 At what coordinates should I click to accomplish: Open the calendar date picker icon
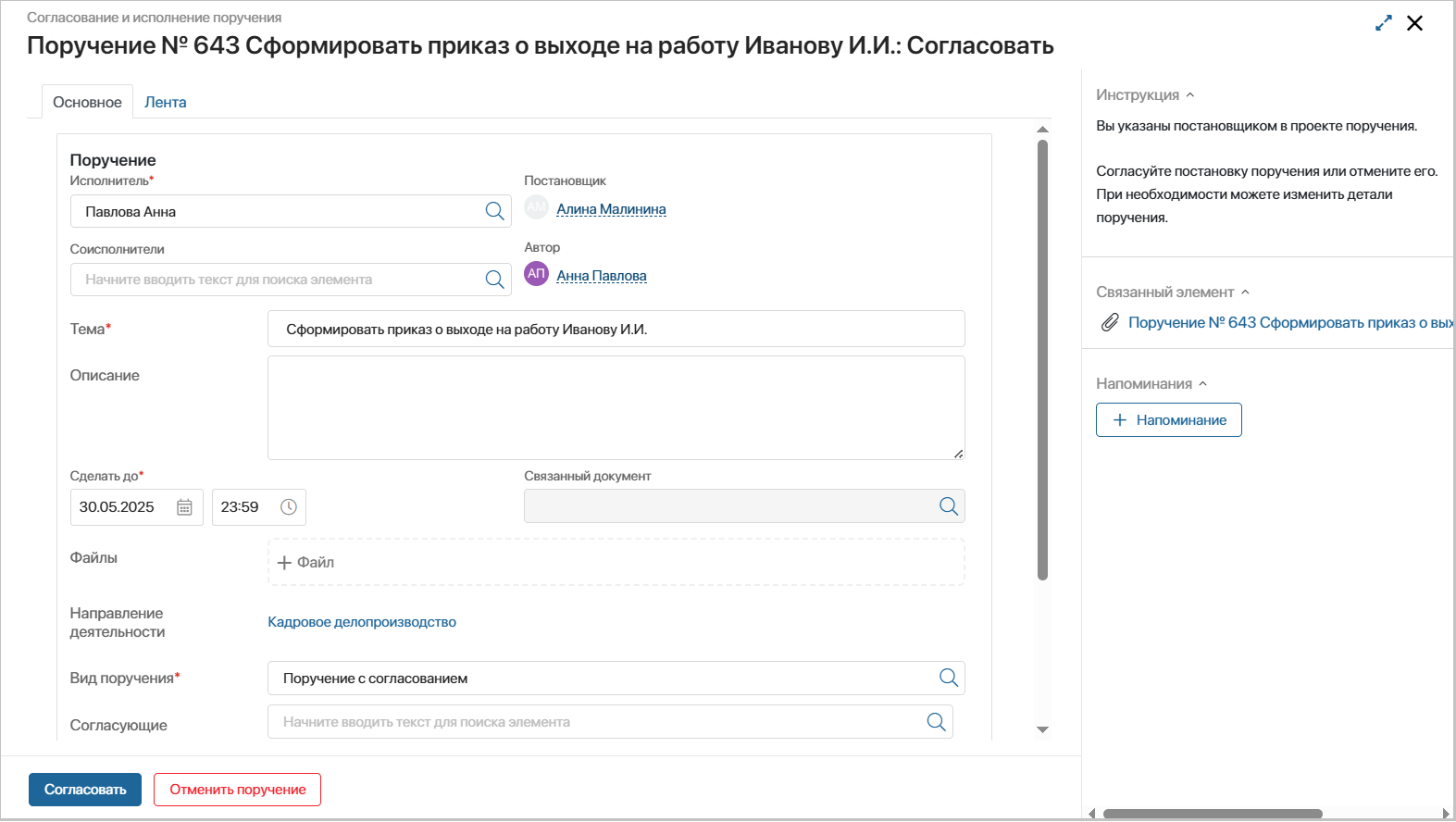click(x=184, y=507)
